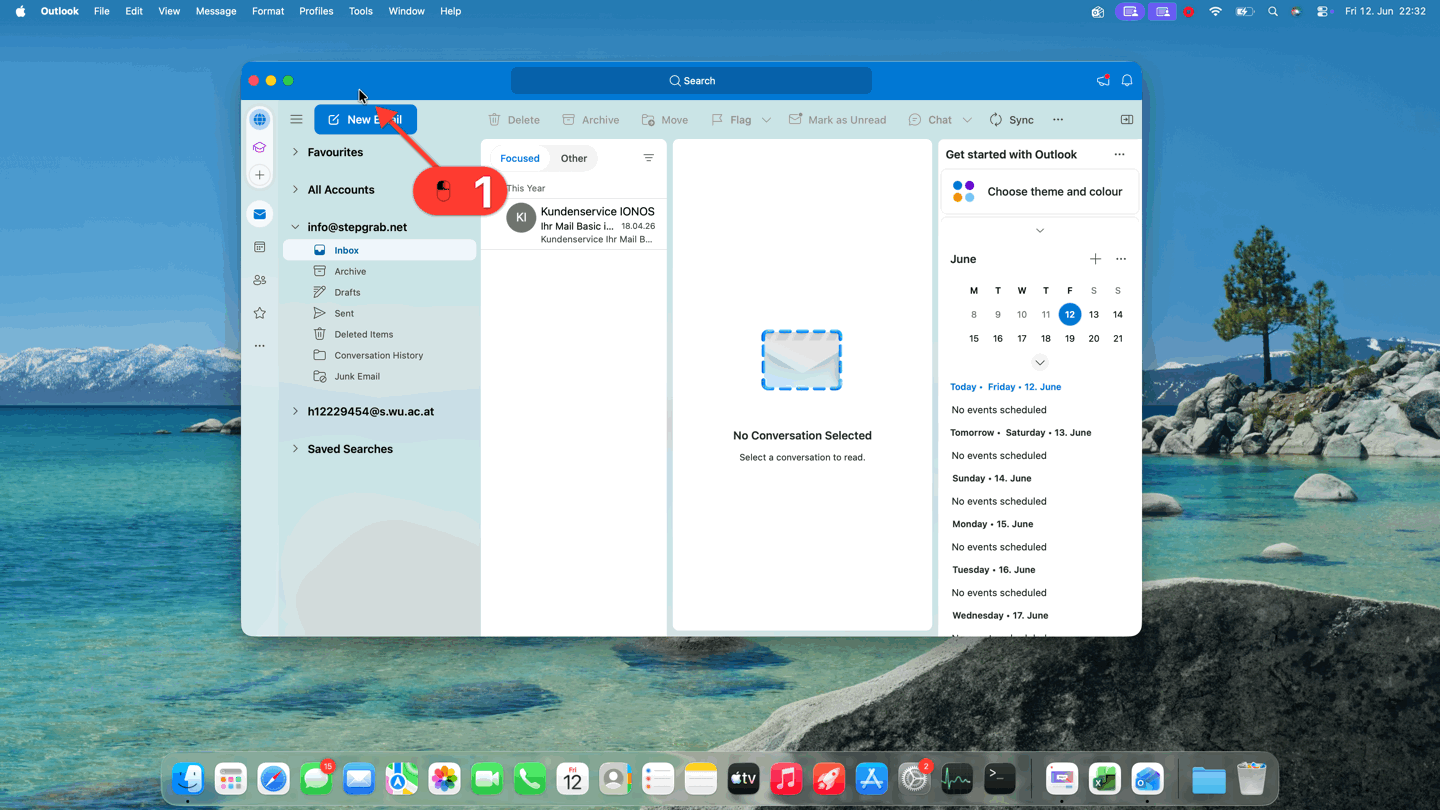Image resolution: width=1440 pixels, height=810 pixels.
Task: Open the Message menu
Action: click(x=216, y=11)
